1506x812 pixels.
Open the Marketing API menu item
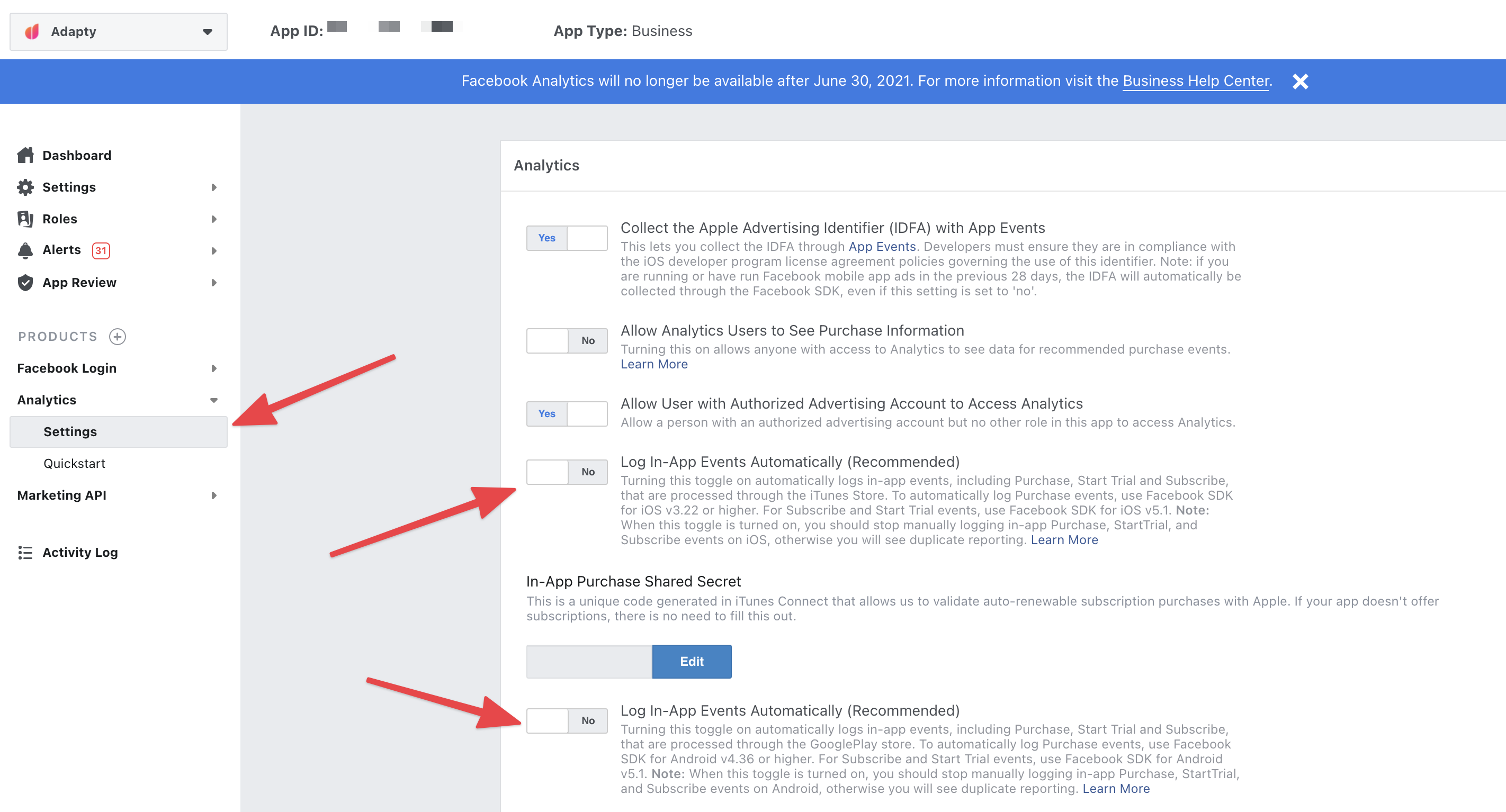(x=61, y=495)
